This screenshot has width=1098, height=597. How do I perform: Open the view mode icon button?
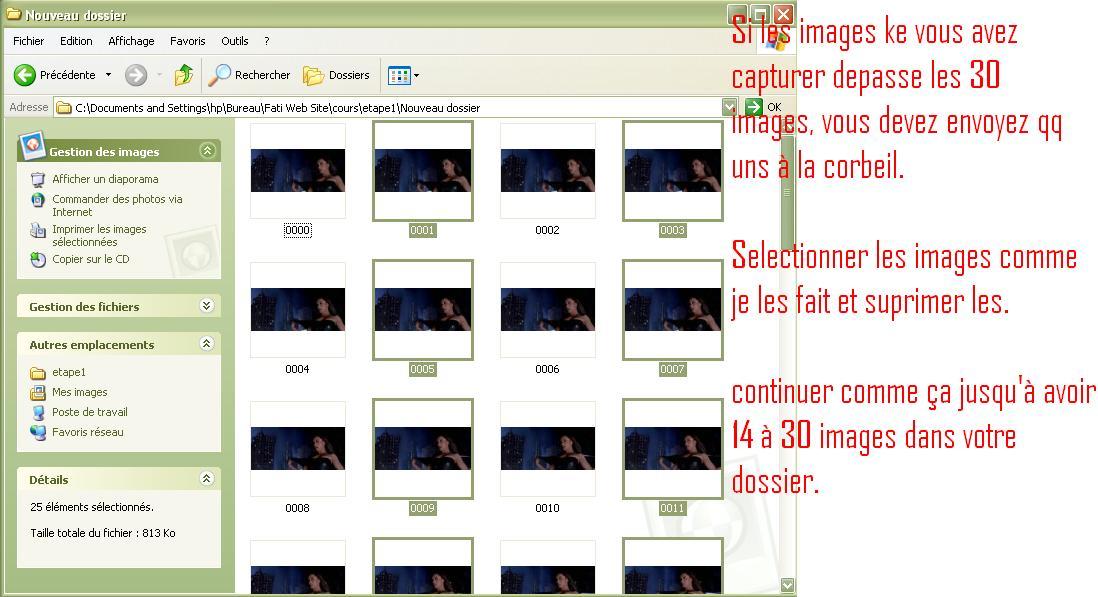(399, 75)
